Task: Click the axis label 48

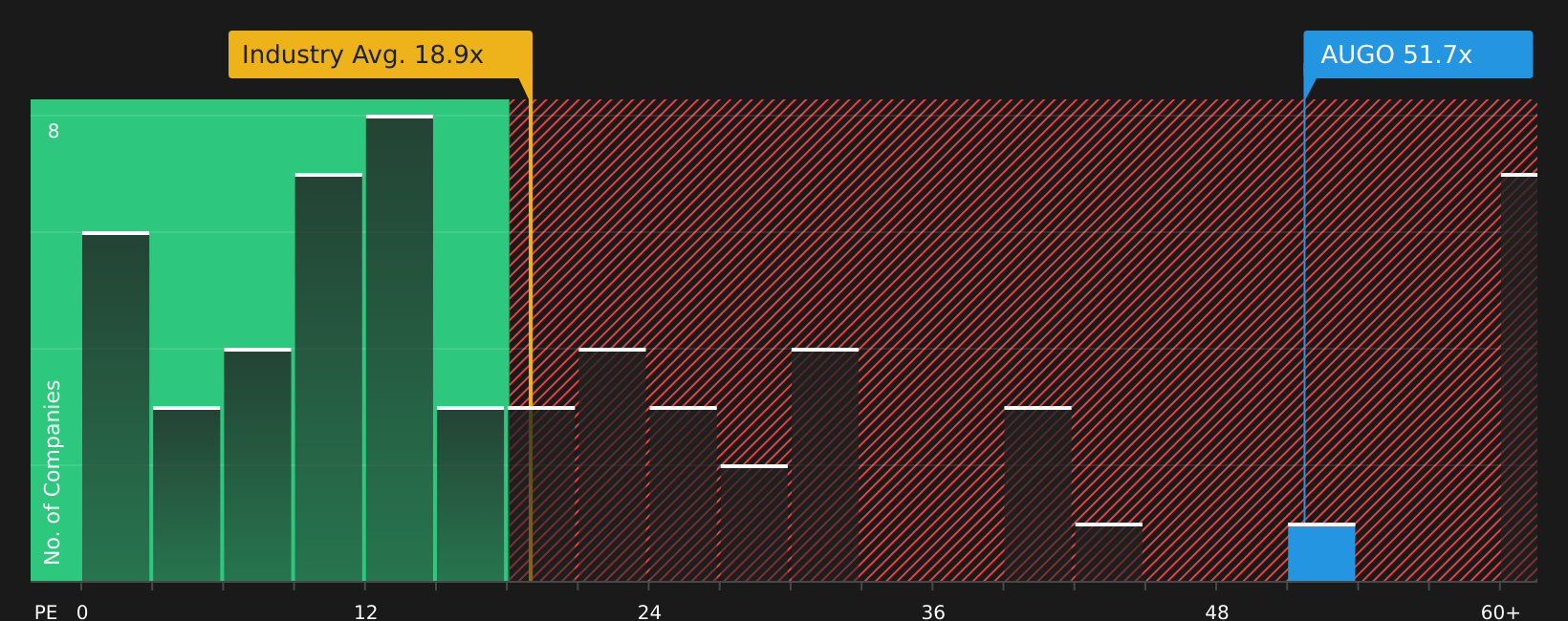Action: coord(1217,612)
